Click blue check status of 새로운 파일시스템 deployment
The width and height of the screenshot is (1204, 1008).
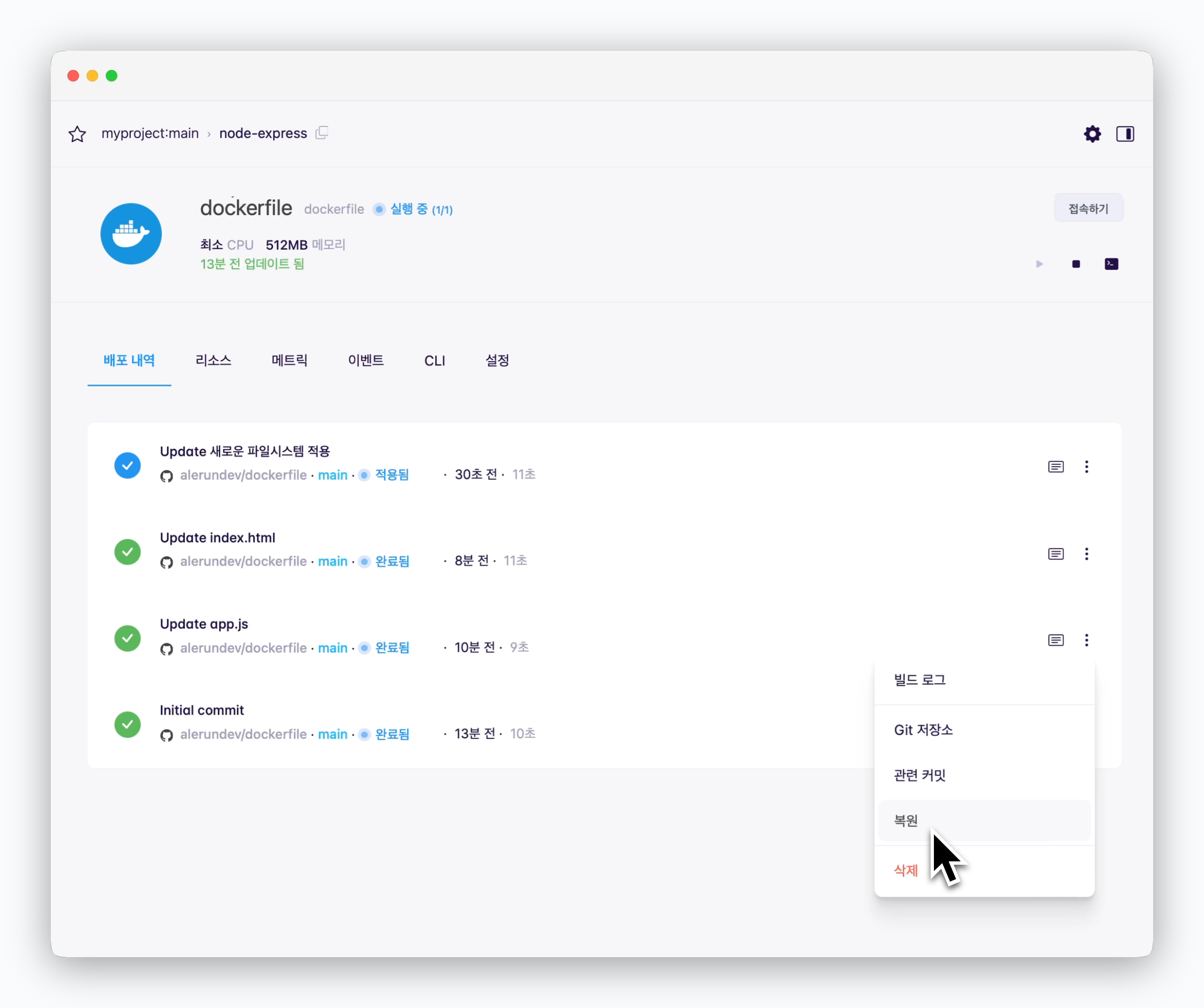pyautogui.click(x=127, y=465)
